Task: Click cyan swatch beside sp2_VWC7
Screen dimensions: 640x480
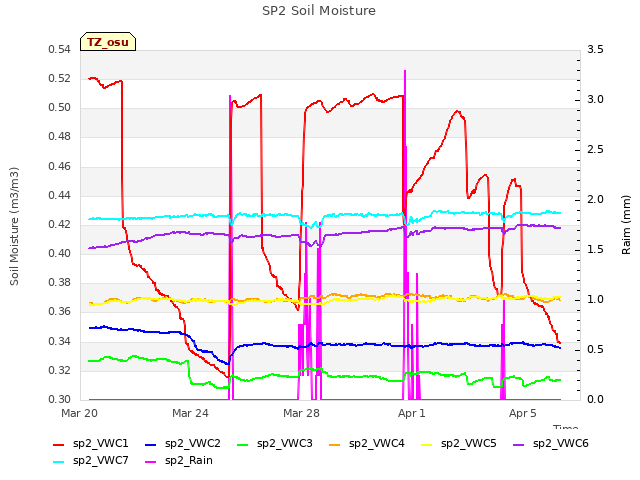Action: coord(59,462)
